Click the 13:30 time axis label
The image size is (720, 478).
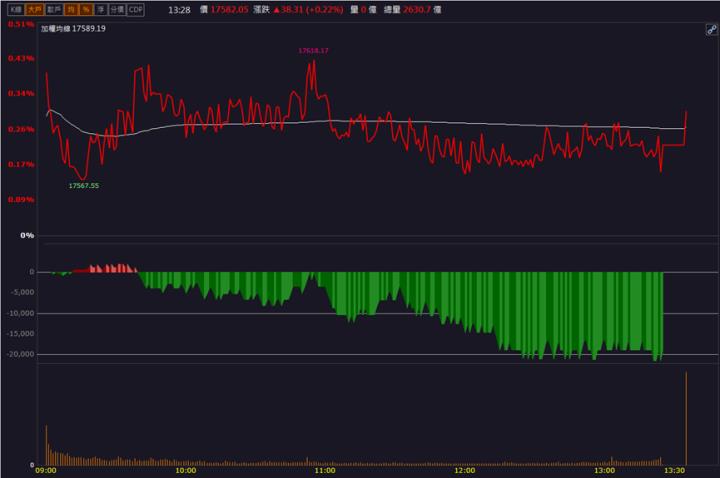675,470
